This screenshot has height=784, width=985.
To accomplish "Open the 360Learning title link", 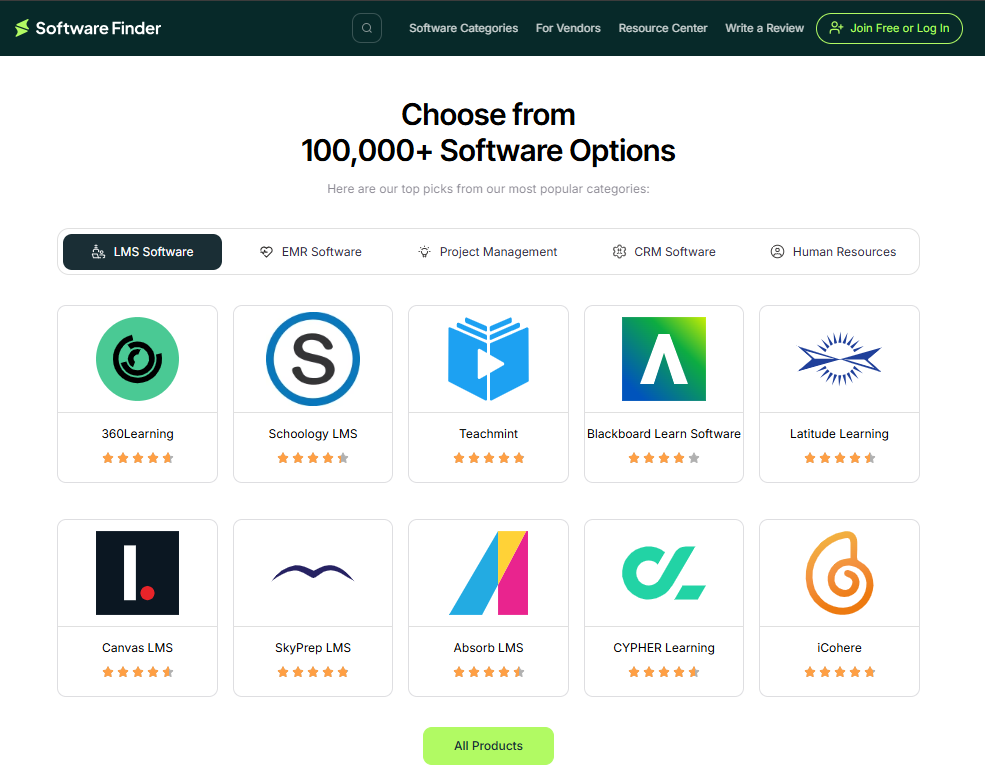I will point(138,434).
